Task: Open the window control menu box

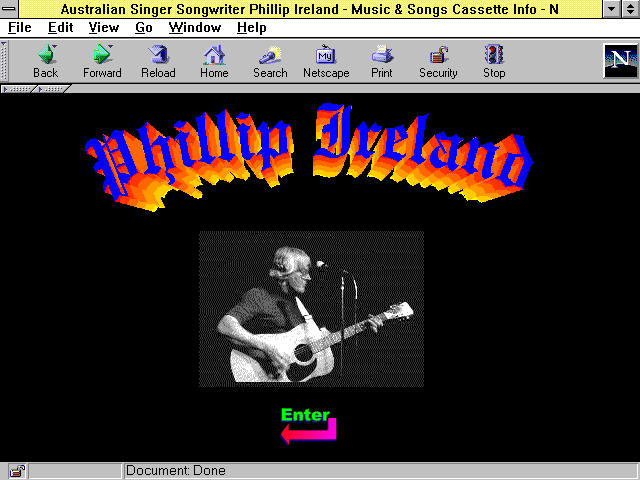Action: click(x=10, y=8)
